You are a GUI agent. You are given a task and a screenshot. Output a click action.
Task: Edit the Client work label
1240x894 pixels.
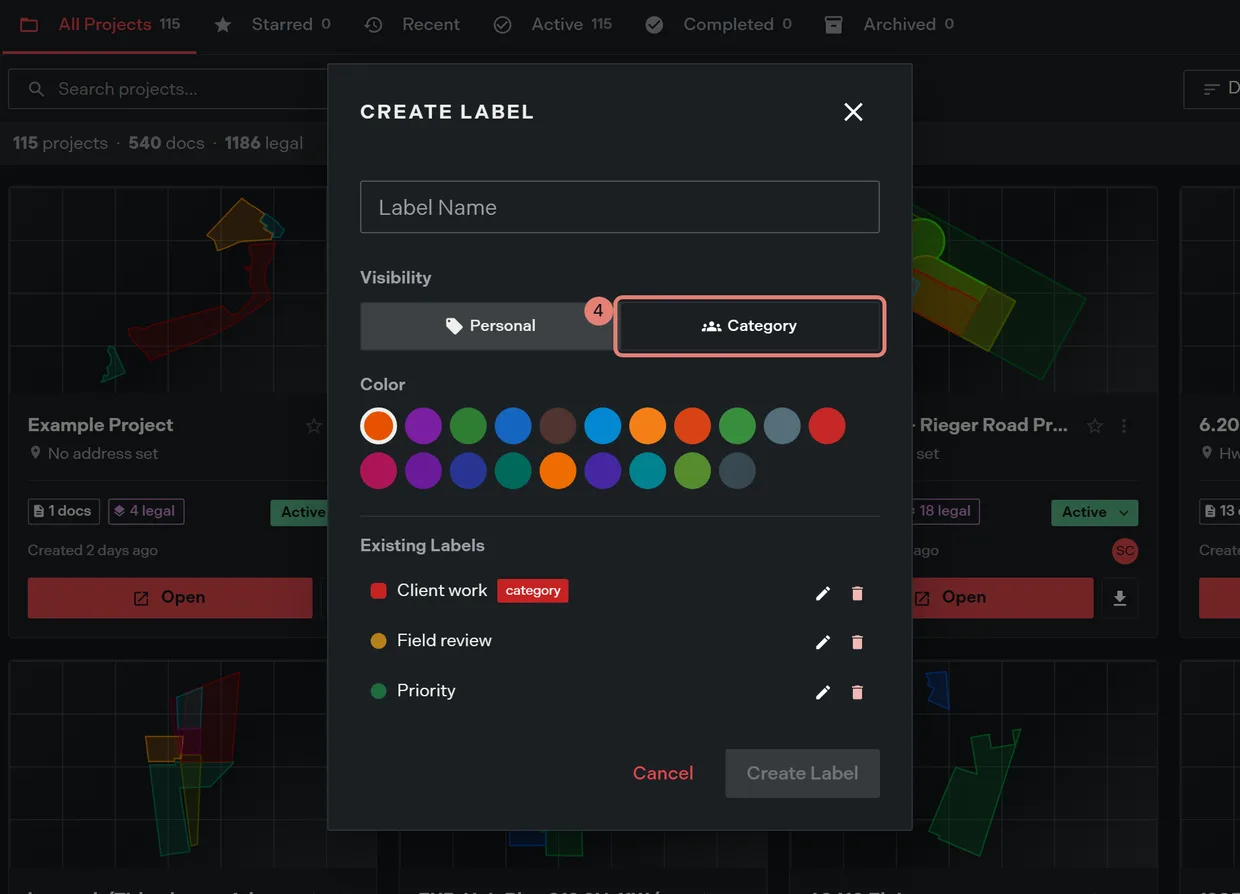click(823, 593)
